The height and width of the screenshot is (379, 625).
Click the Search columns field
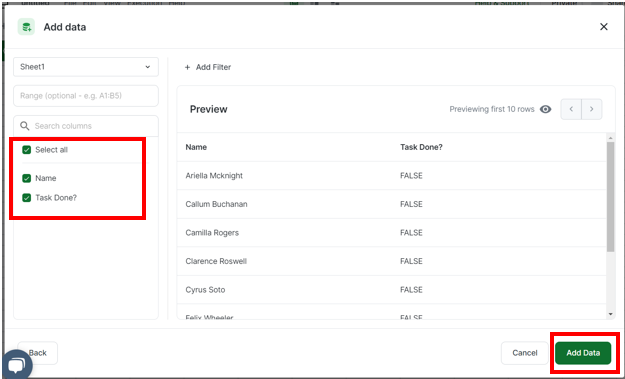[86, 126]
